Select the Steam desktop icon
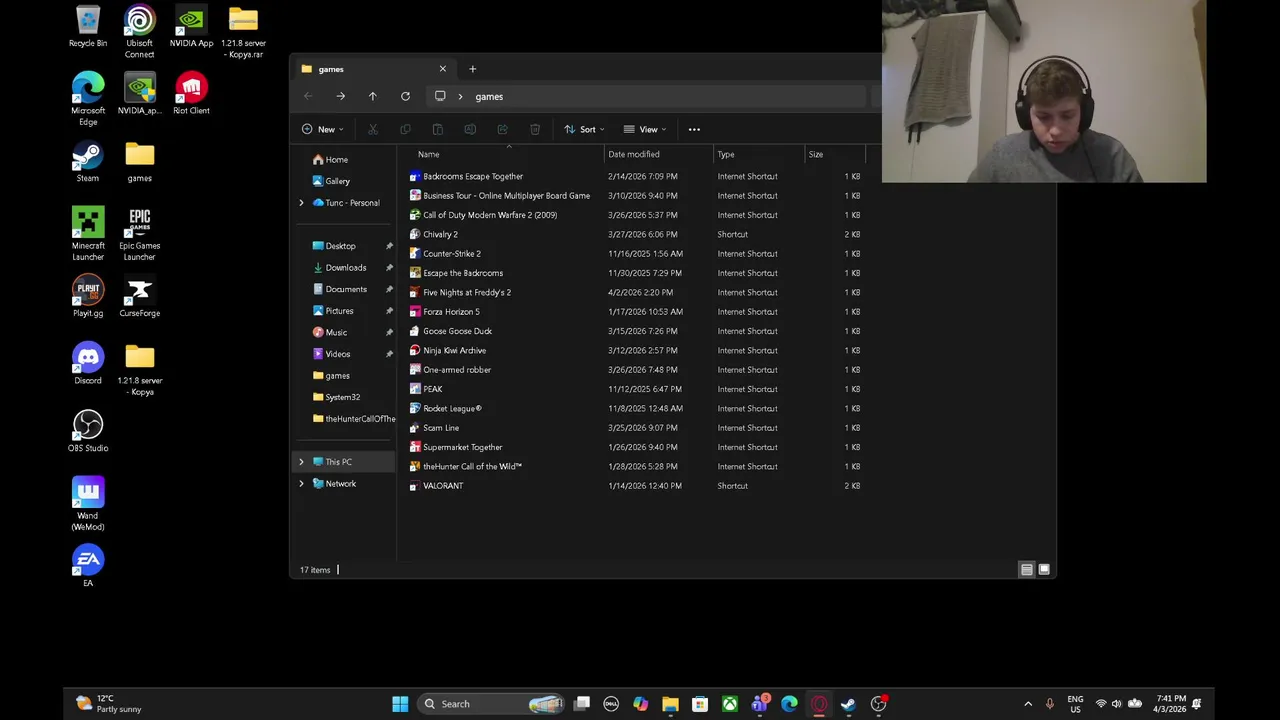The height and width of the screenshot is (720, 1280). (x=88, y=162)
